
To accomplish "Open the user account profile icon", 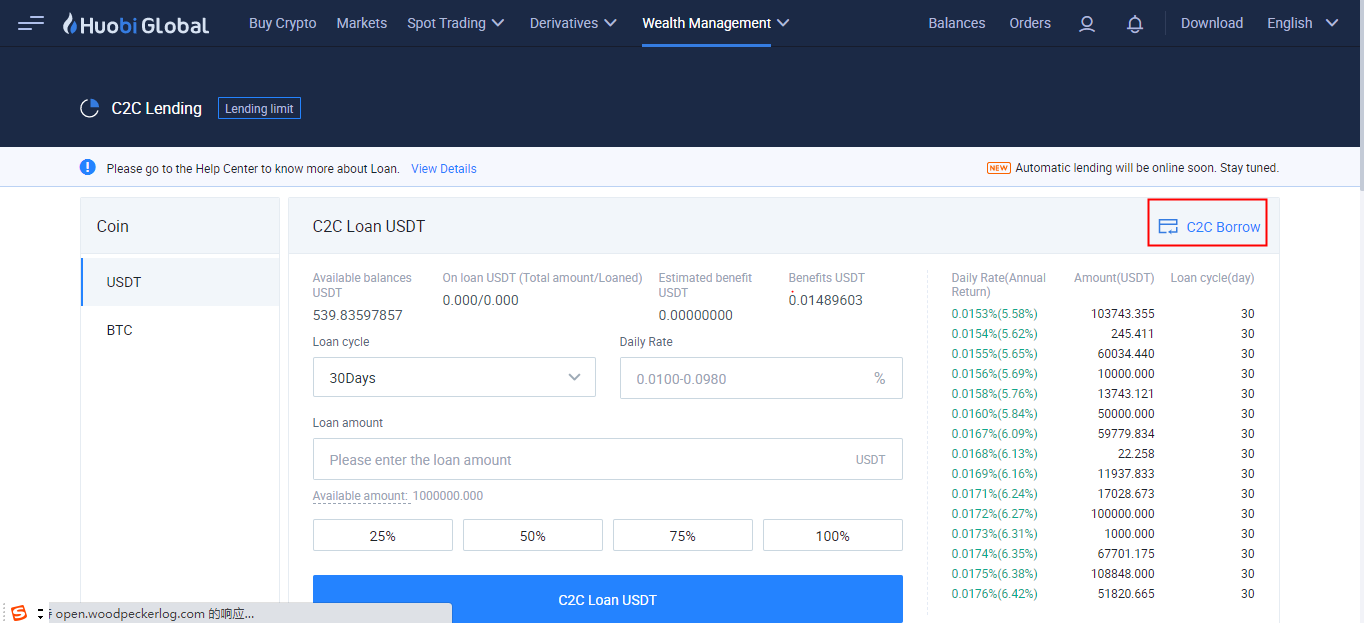I will (x=1087, y=24).
